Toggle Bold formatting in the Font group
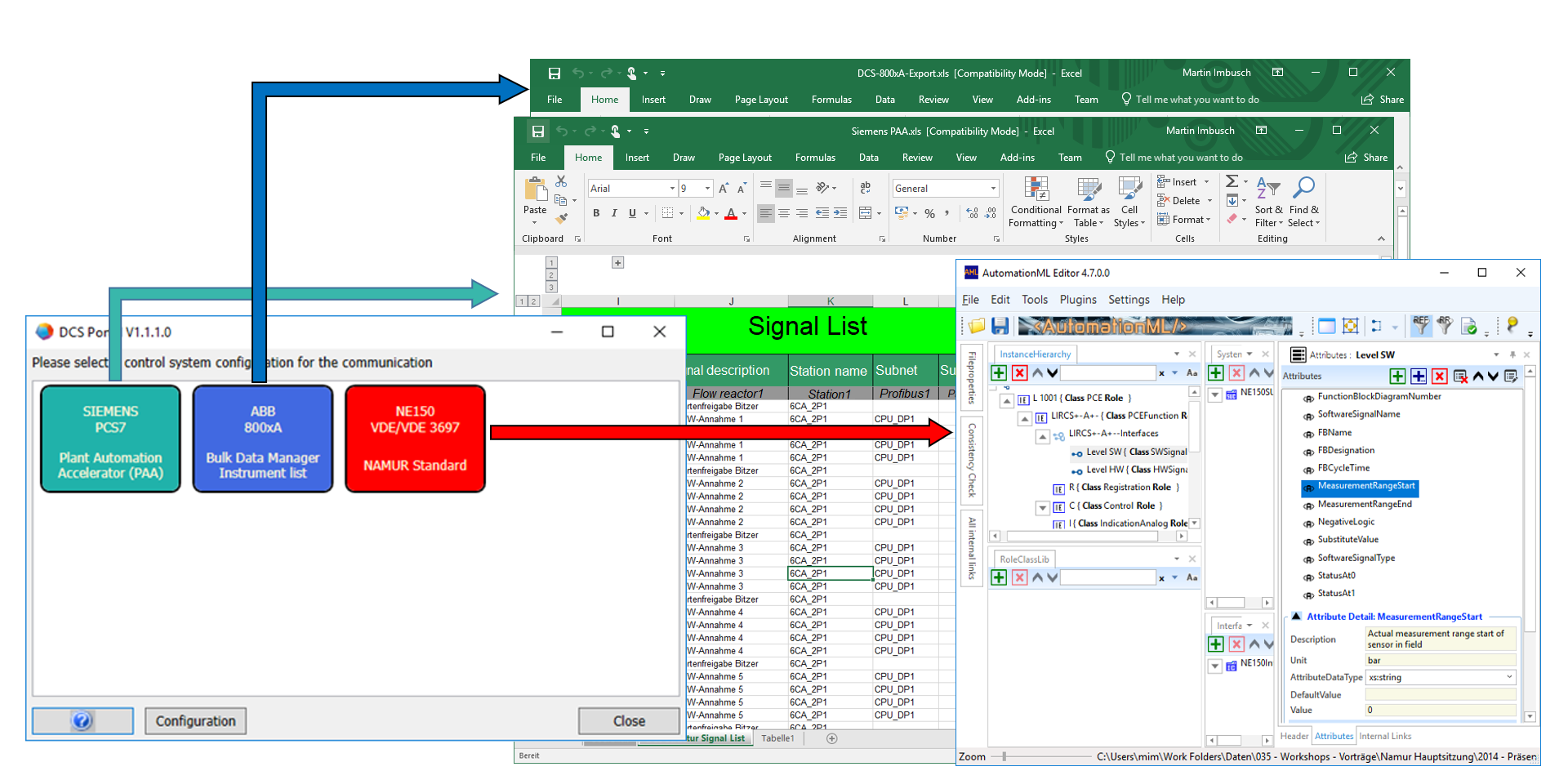 click(x=596, y=213)
